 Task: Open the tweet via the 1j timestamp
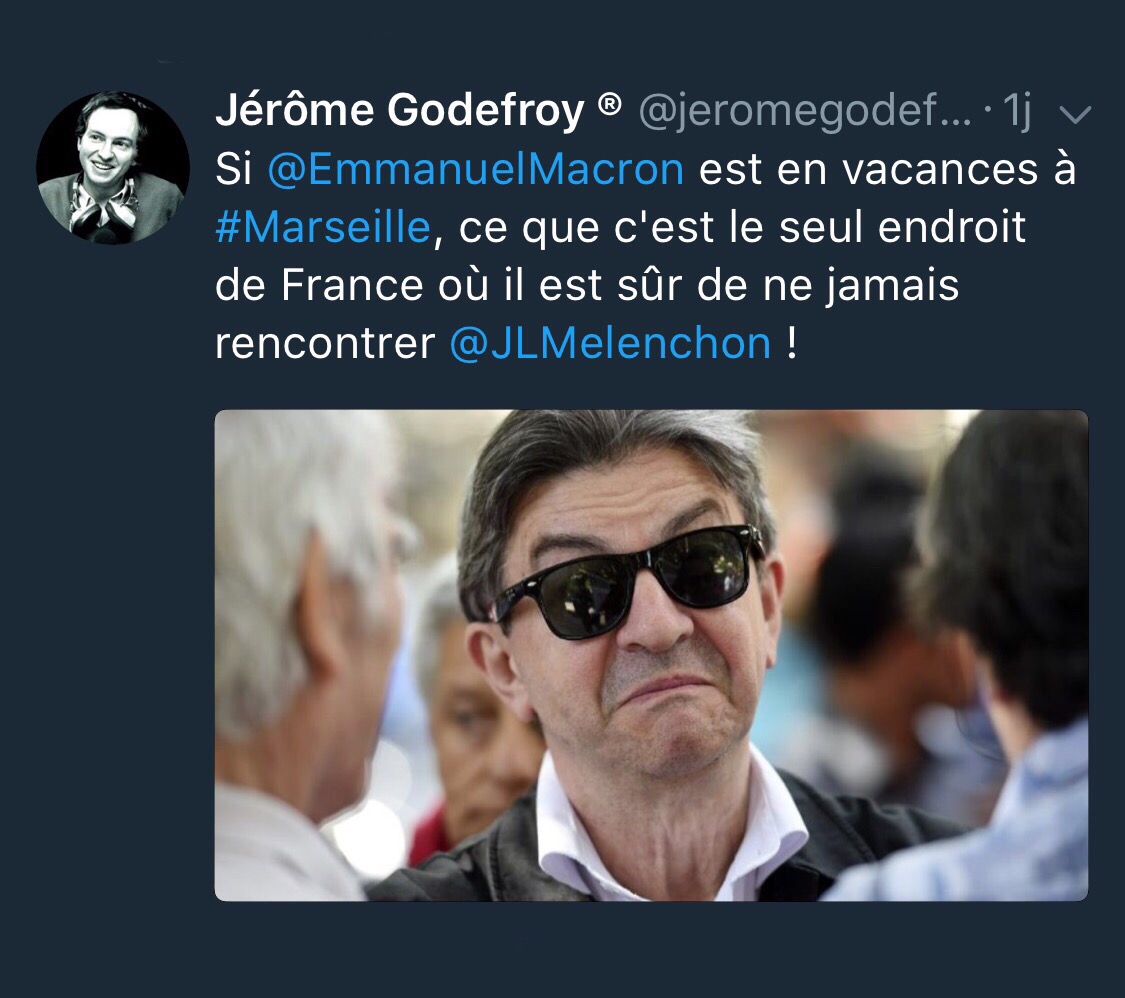[x=1017, y=111]
